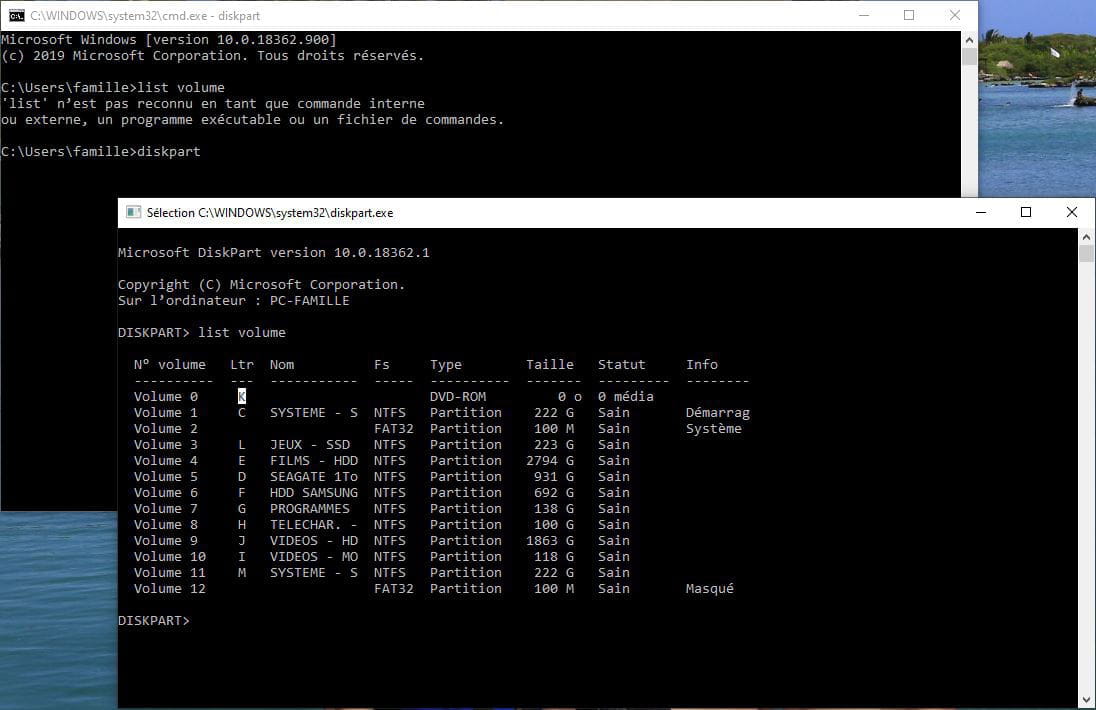
Task: Click 'Volume 11' row label
Action: [x=170, y=573]
